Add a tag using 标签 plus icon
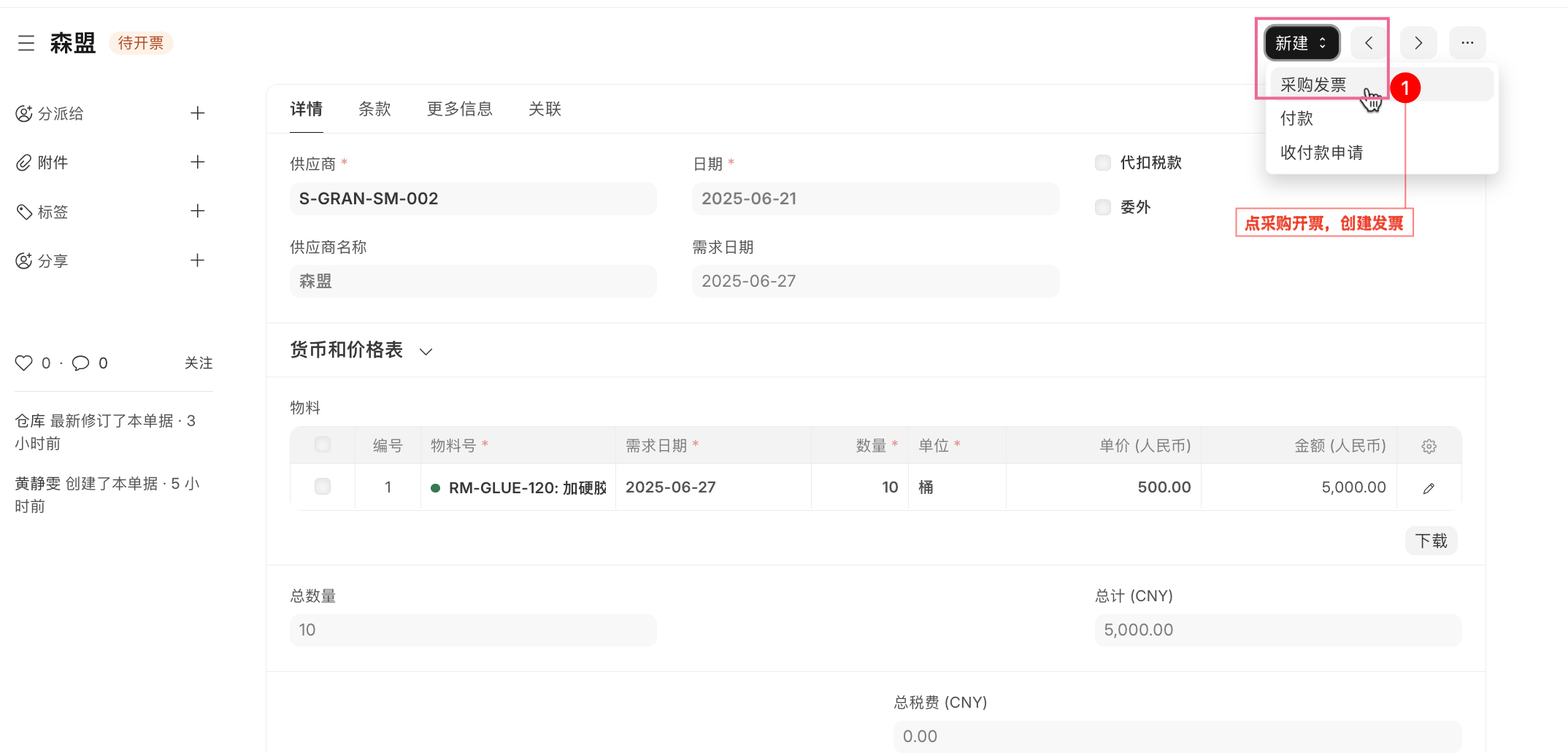The width and height of the screenshot is (1568, 753). click(x=197, y=211)
